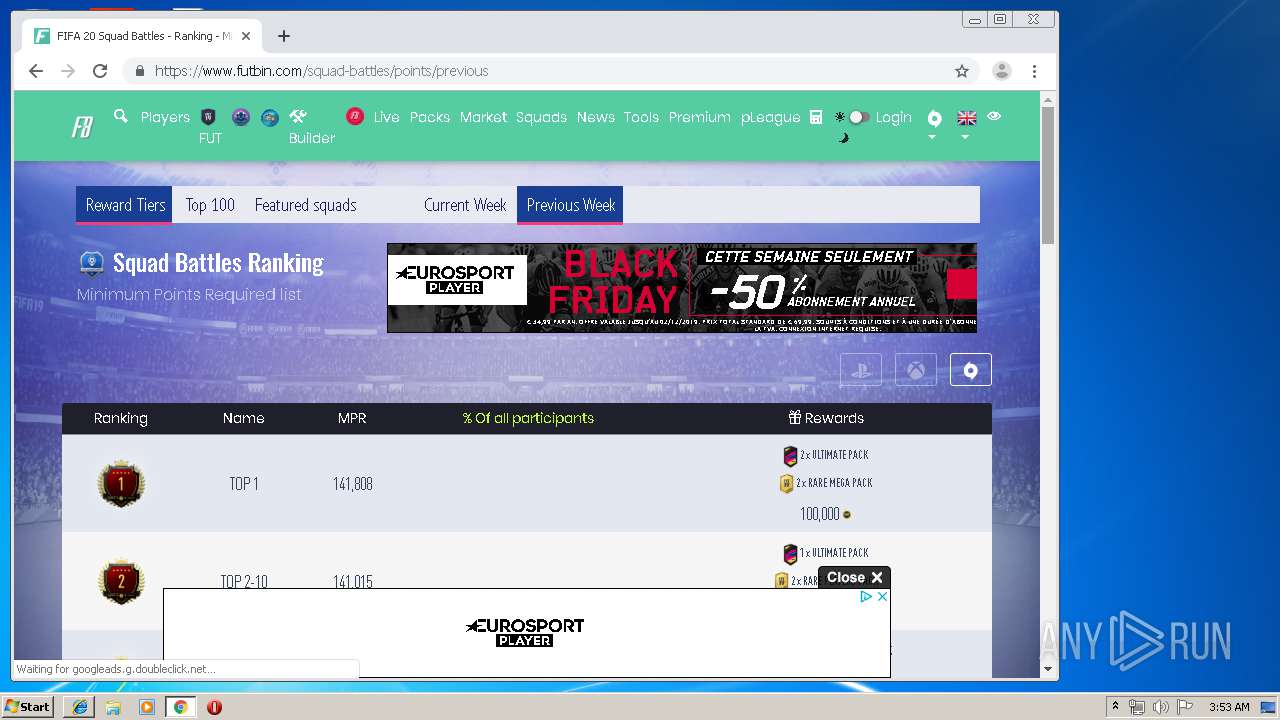Click the address bar URL
This screenshot has height=720, width=1280.
[321, 71]
